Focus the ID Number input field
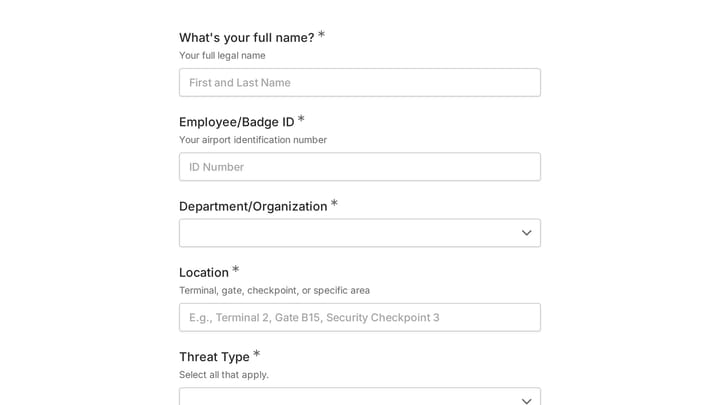Viewport: 720px width, 405px height. pos(360,167)
